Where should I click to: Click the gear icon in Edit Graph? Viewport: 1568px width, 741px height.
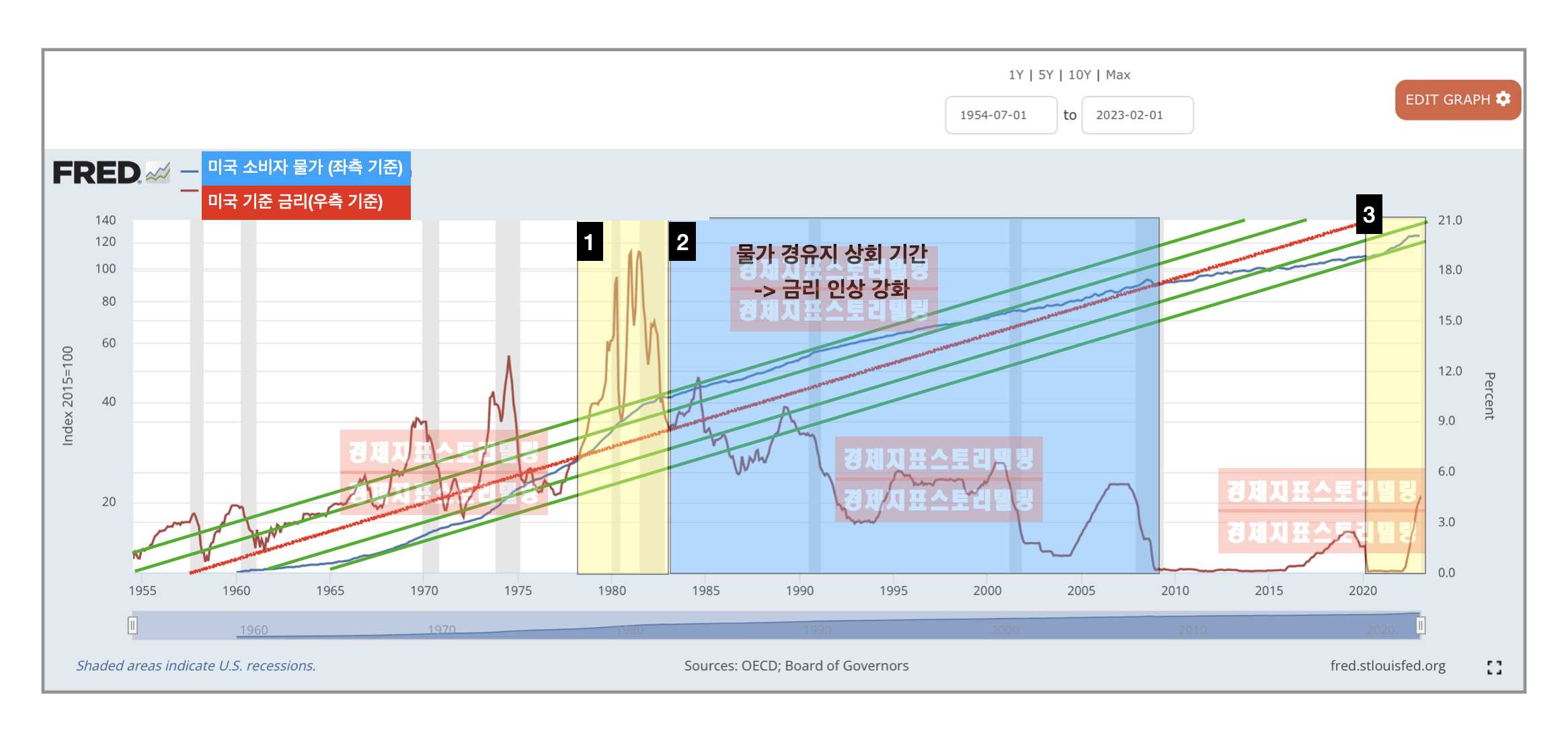click(x=1503, y=99)
